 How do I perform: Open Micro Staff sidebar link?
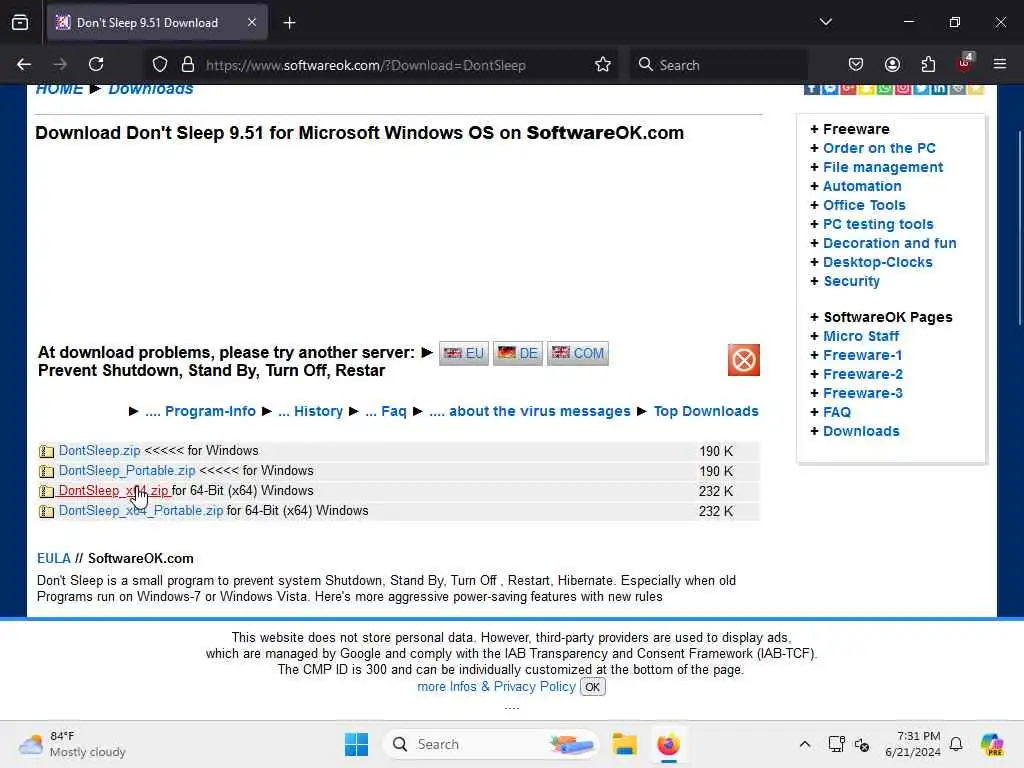[861, 336]
